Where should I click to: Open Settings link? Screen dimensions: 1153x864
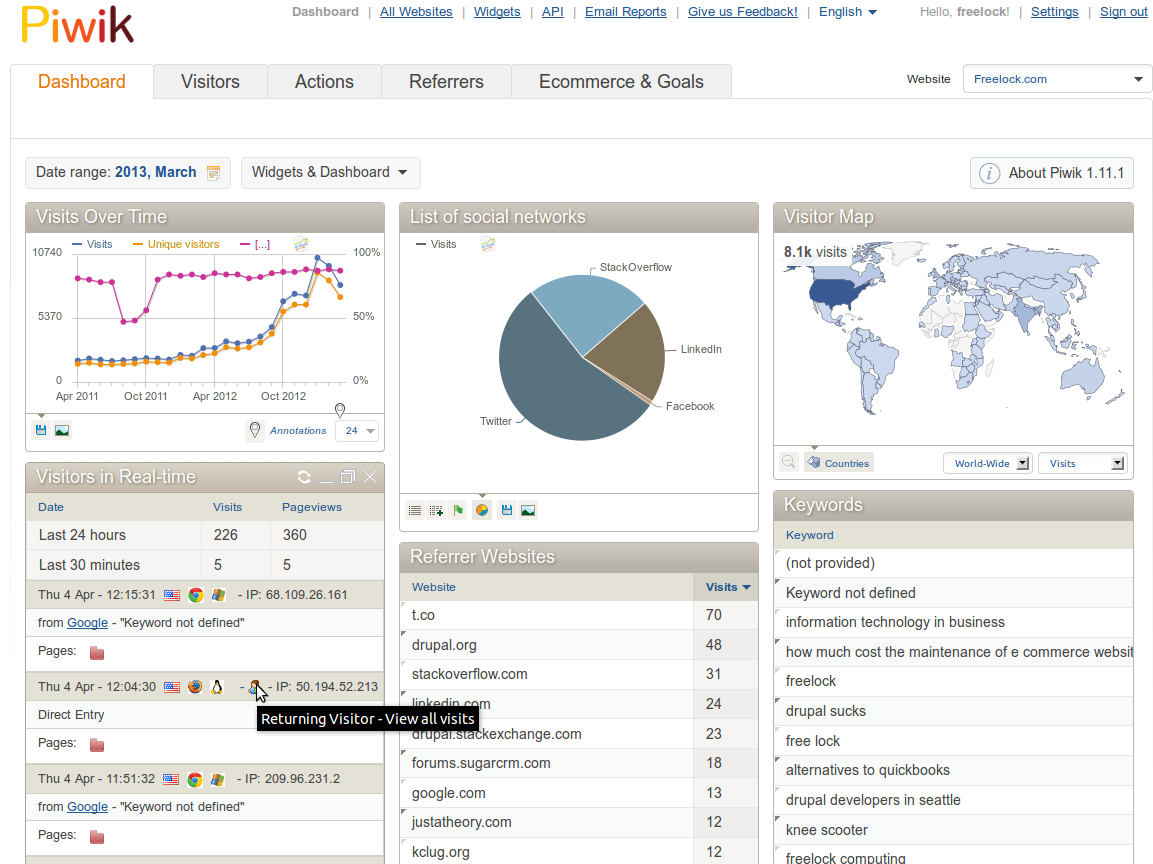[x=1054, y=12]
